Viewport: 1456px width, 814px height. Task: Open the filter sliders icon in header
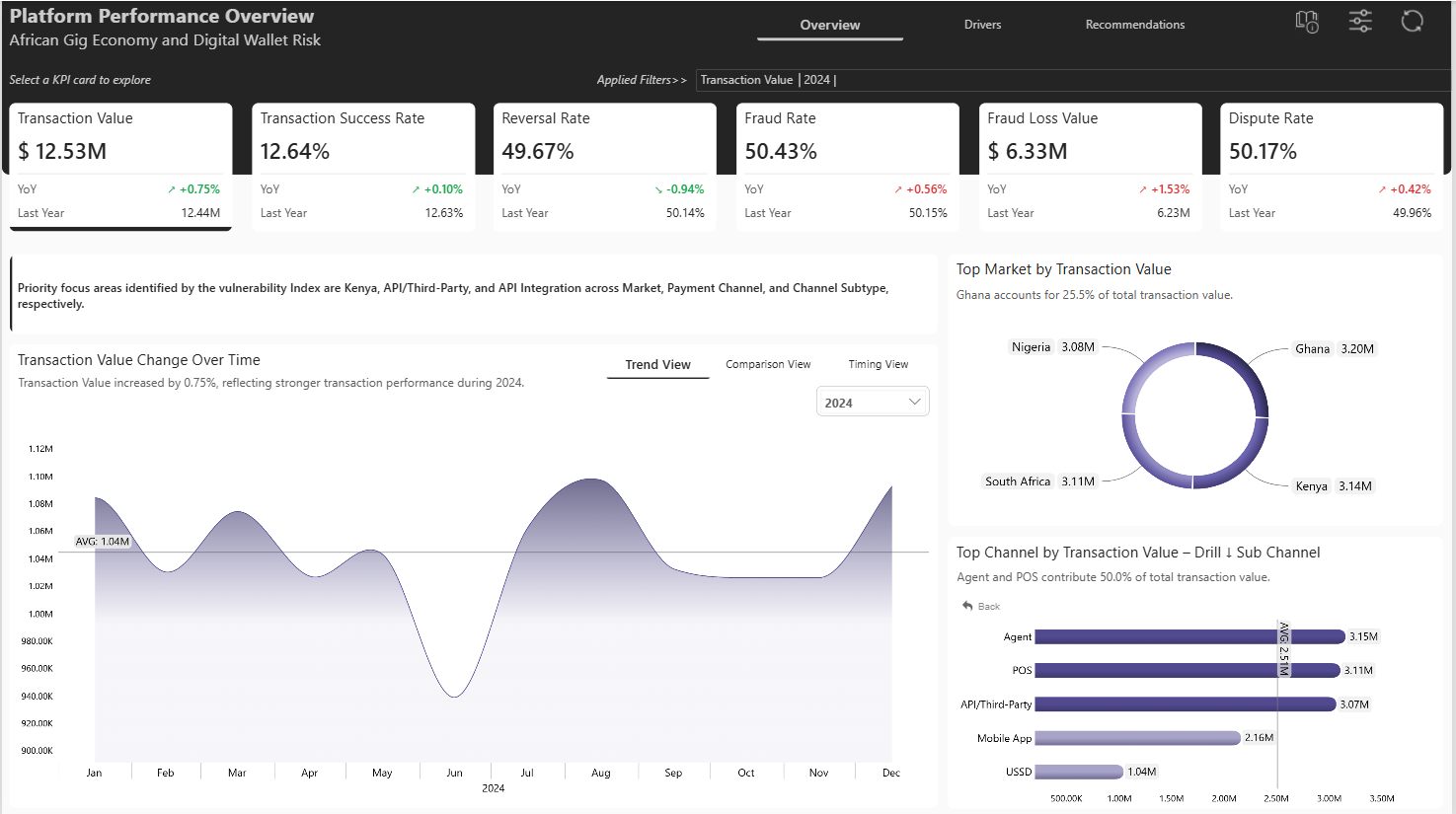point(1360,21)
